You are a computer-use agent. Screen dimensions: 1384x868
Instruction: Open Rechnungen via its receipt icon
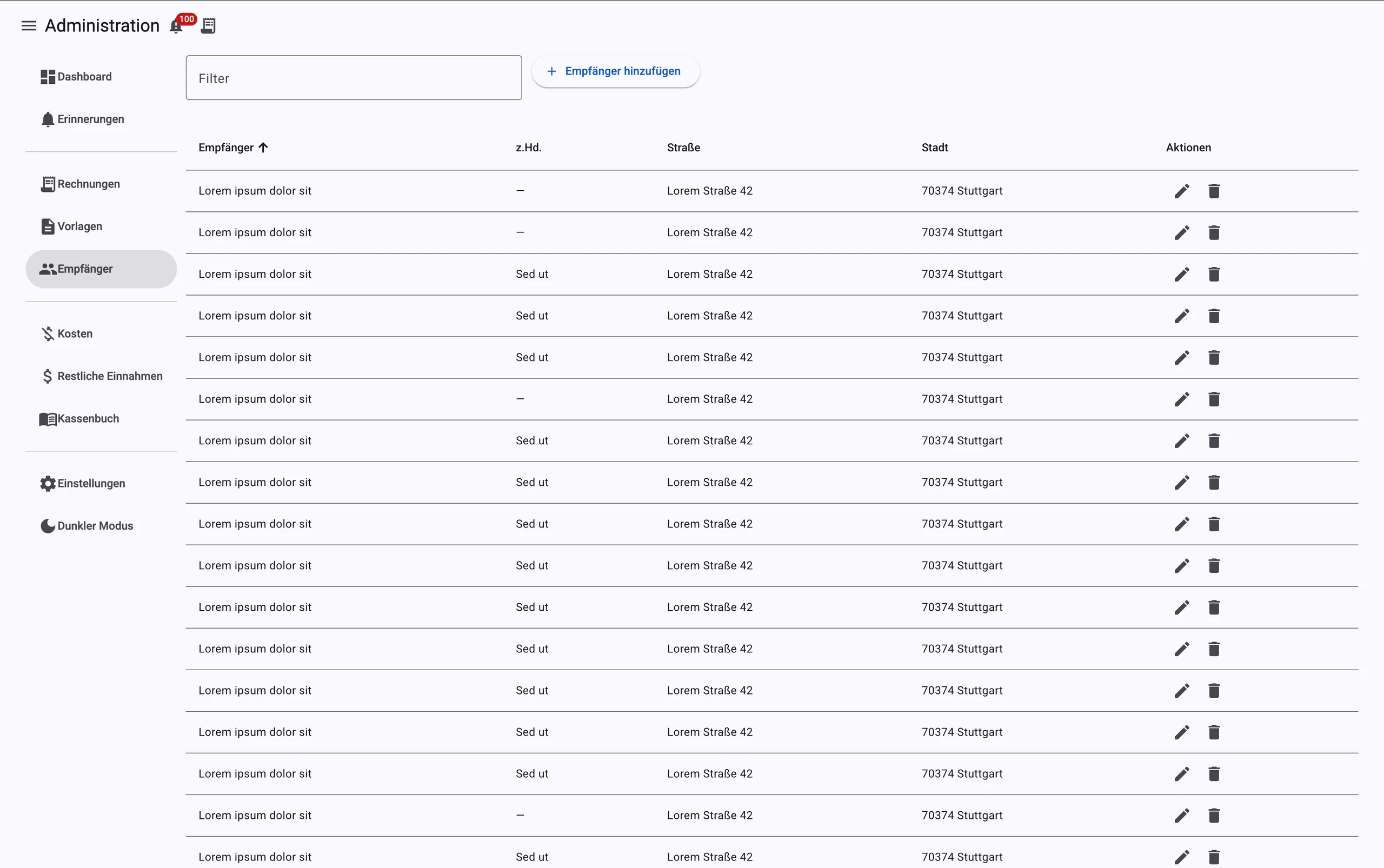pyautogui.click(x=48, y=184)
